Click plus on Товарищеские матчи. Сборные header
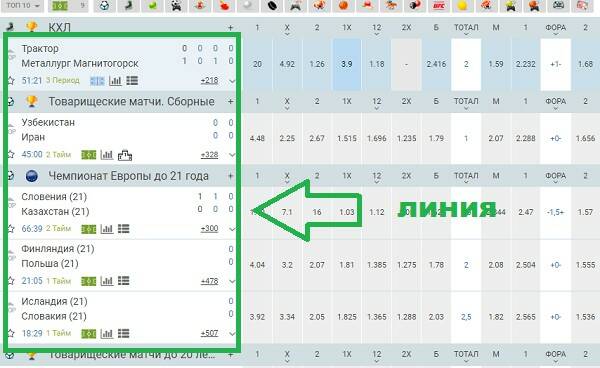 click(230, 102)
